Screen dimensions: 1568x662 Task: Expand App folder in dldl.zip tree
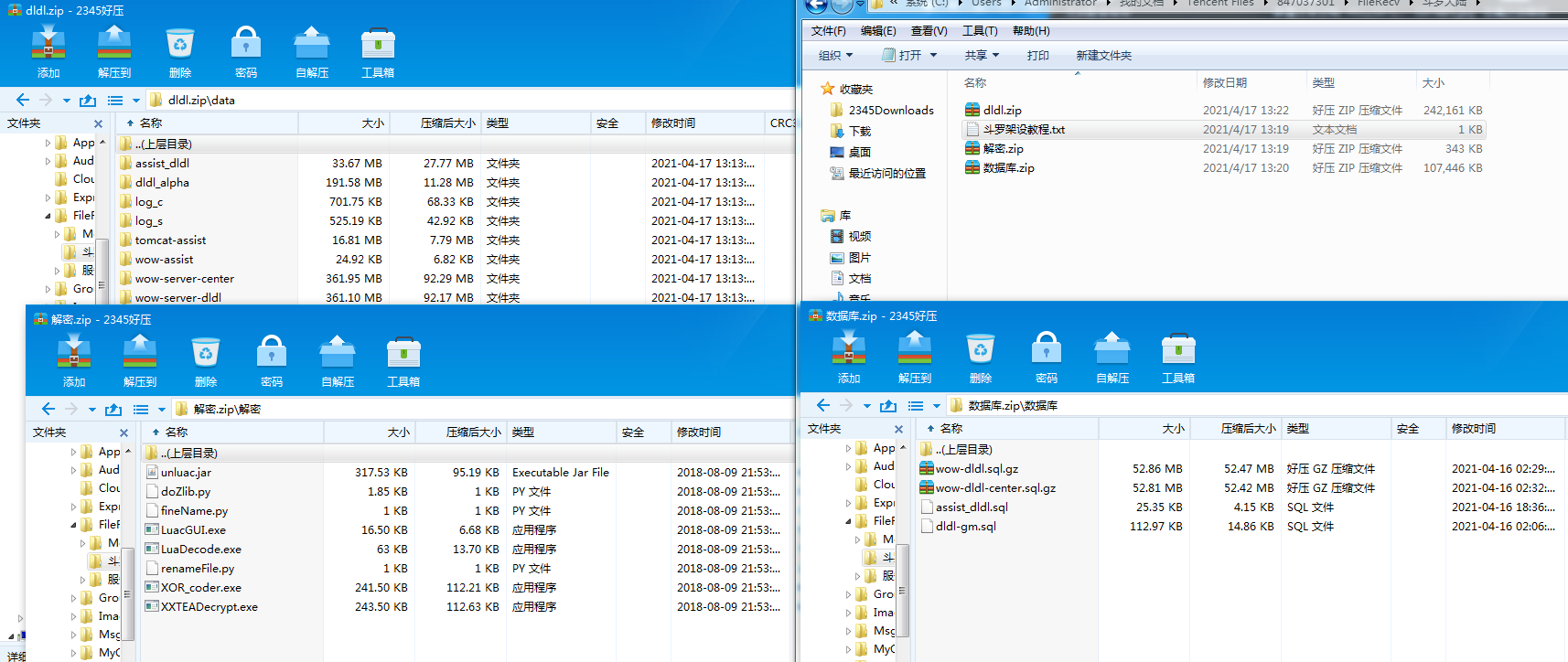click(x=48, y=143)
